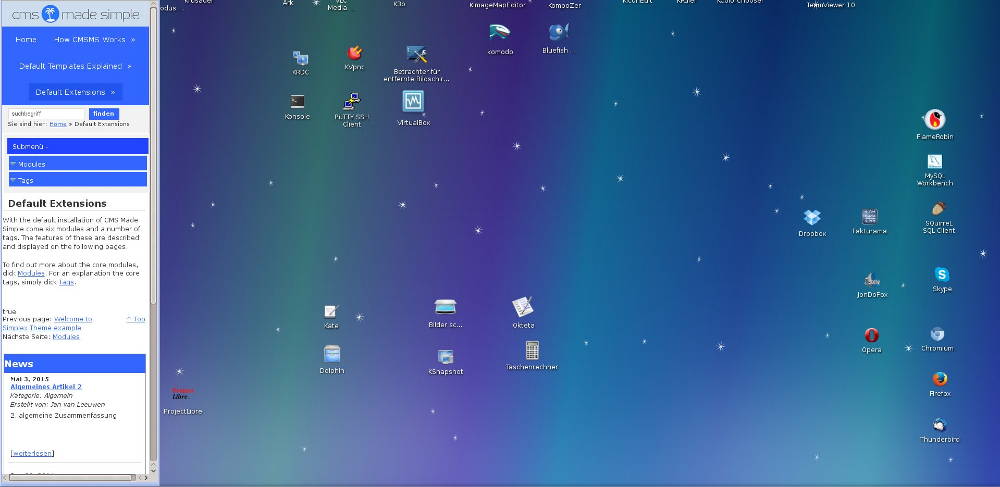Click the finden search button
Viewport: 1000px width, 487px height.
pyautogui.click(x=103, y=114)
